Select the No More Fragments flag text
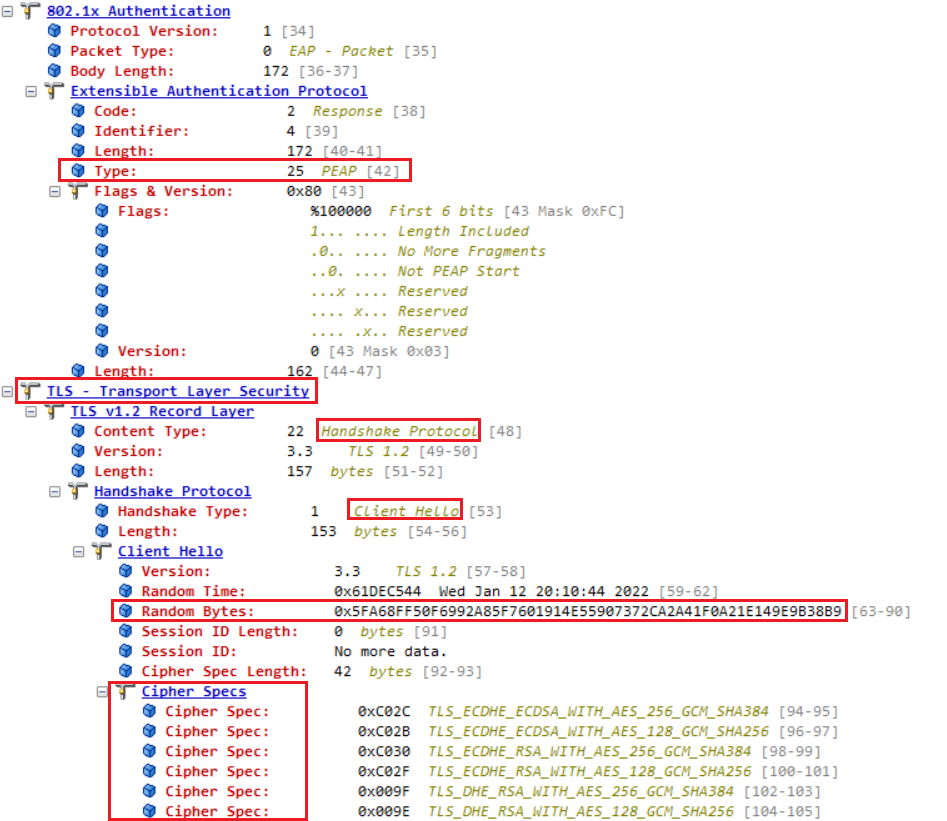The height and width of the screenshot is (821, 947). [x=472, y=251]
